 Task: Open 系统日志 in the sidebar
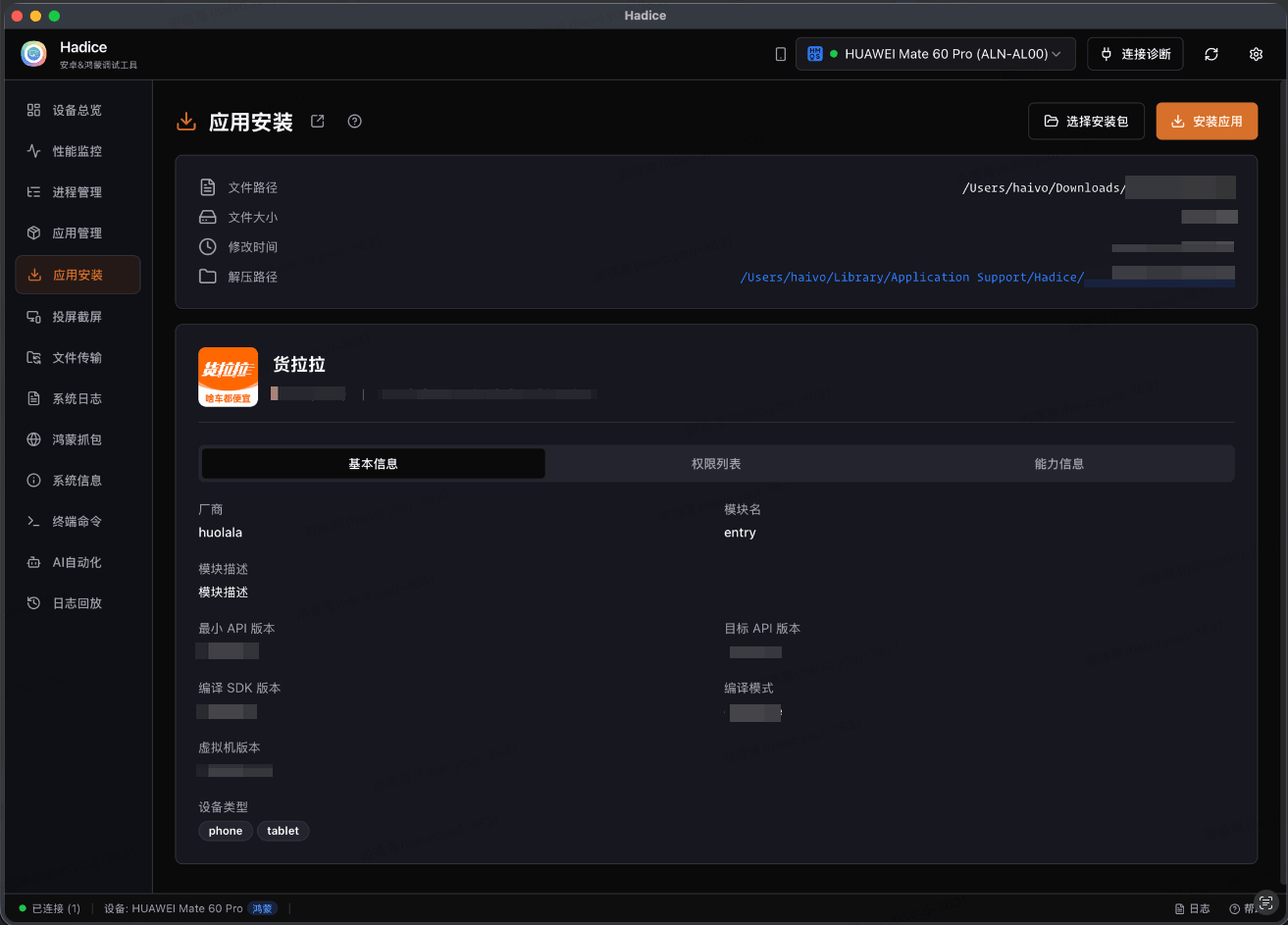[77, 398]
